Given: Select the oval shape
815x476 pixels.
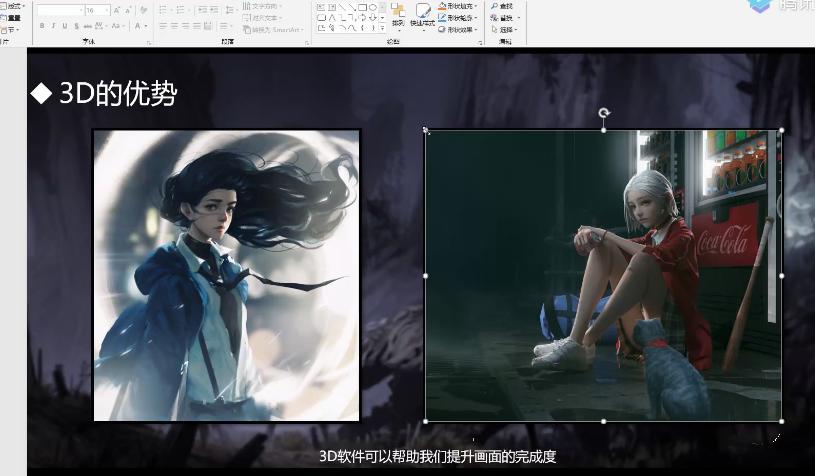Looking at the screenshot, I should [373, 7].
